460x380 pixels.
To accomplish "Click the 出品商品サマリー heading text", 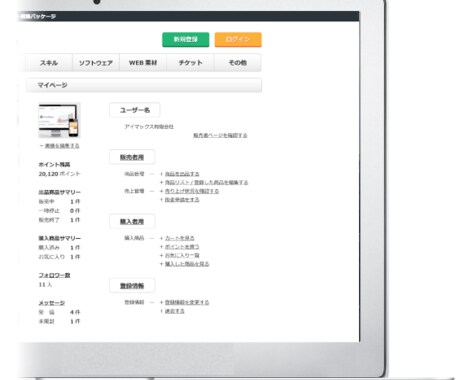I will 59,192.
